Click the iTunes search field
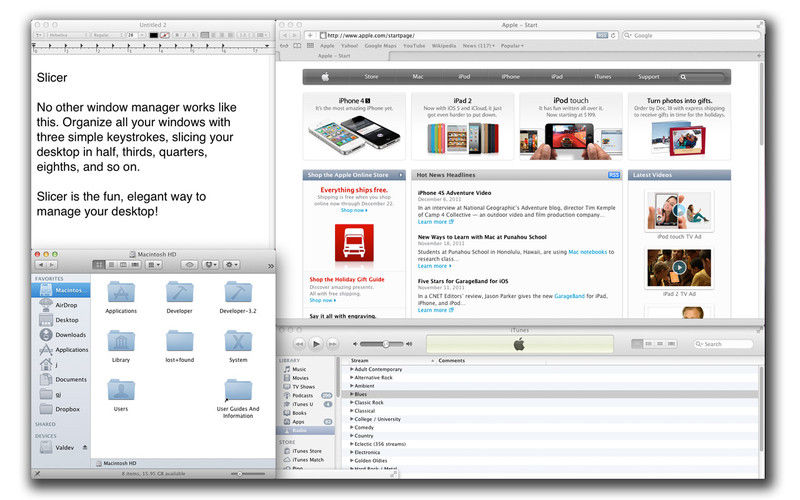 [723, 344]
